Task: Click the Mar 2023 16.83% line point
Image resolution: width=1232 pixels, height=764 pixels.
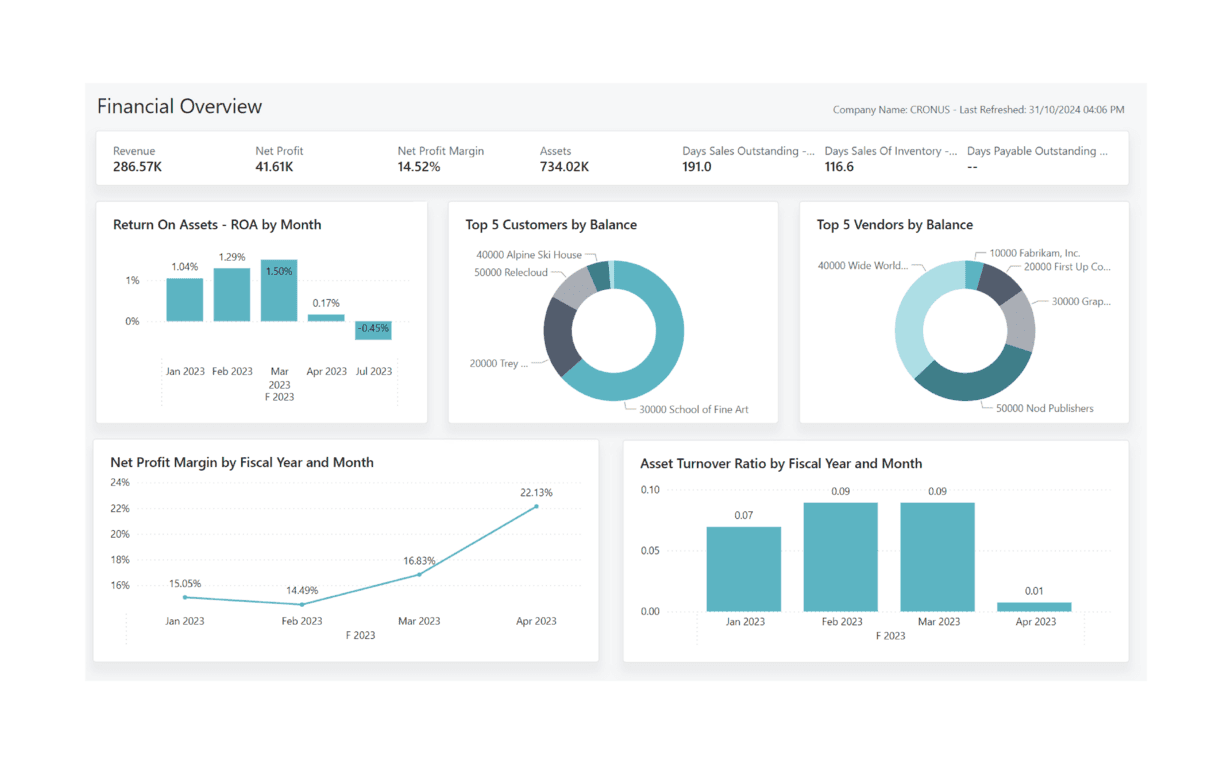Action: (419, 574)
